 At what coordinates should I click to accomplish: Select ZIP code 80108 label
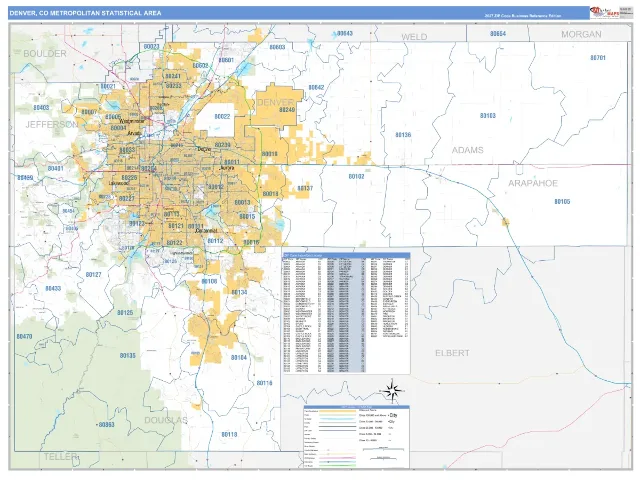(209, 282)
